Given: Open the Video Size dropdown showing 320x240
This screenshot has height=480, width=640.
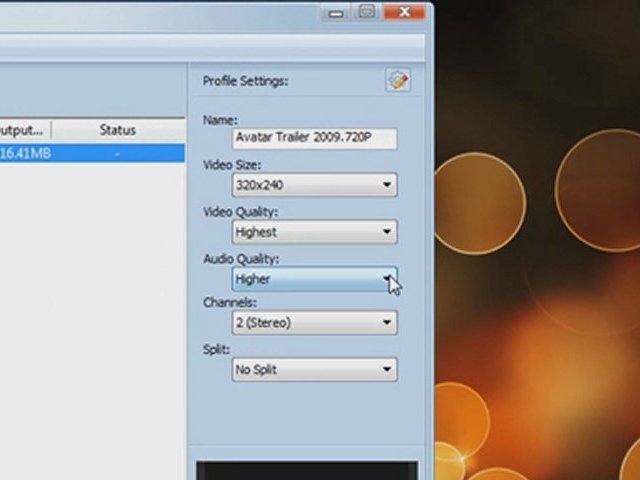Looking at the screenshot, I should (x=314, y=185).
